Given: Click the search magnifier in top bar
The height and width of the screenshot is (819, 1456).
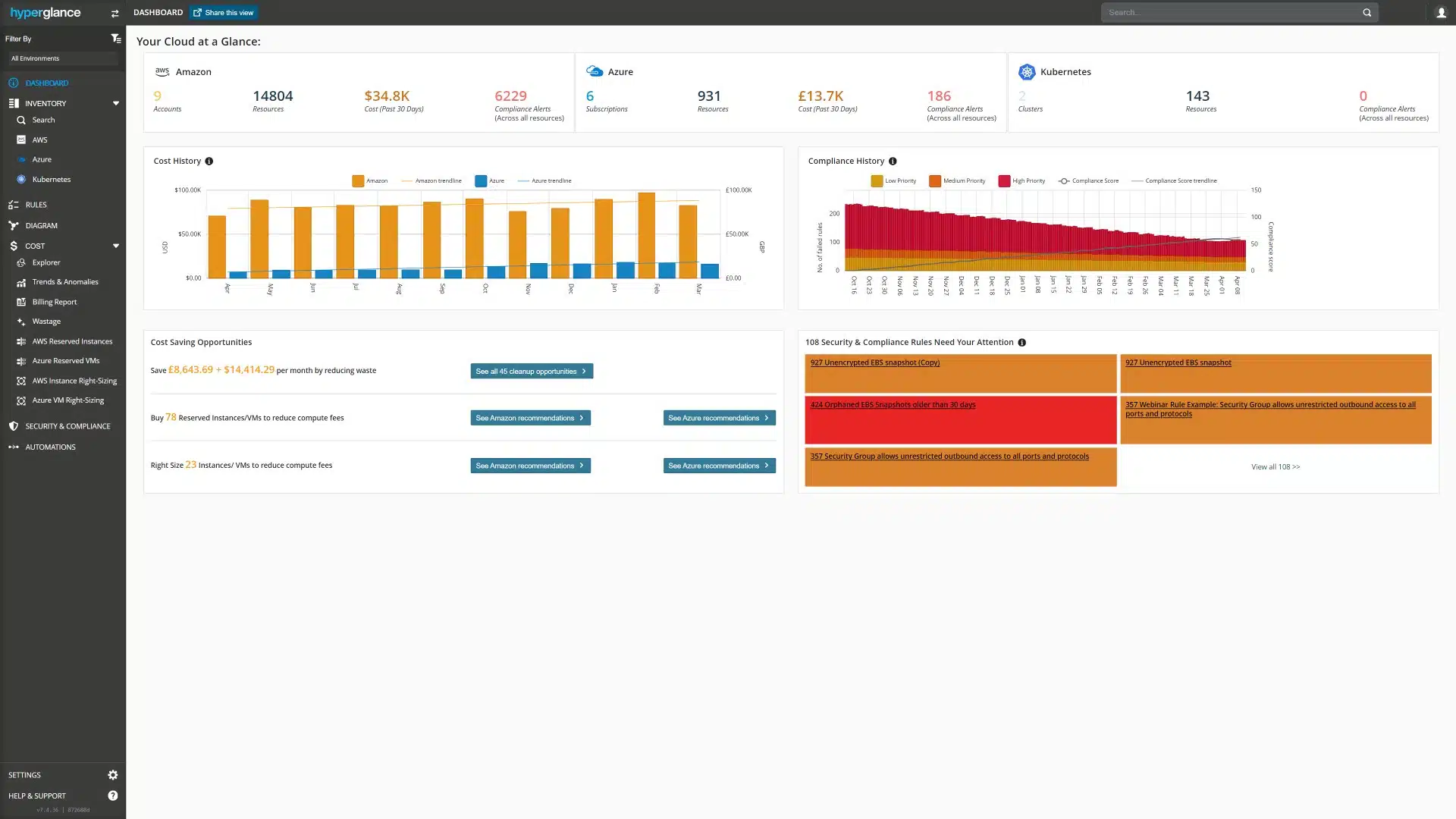Looking at the screenshot, I should 1367,12.
